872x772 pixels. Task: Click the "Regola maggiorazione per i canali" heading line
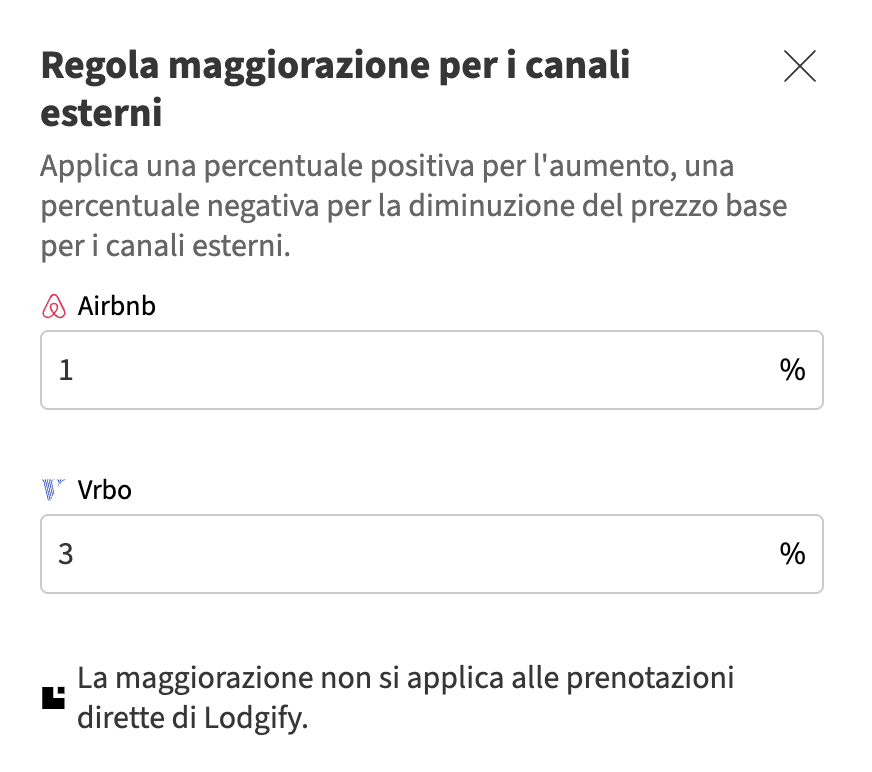tap(335, 66)
